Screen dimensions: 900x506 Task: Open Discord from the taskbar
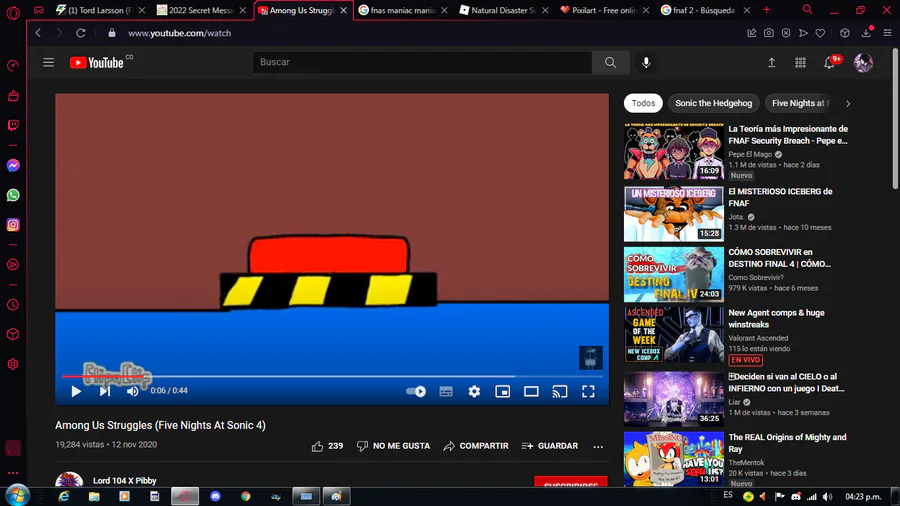[x=215, y=496]
